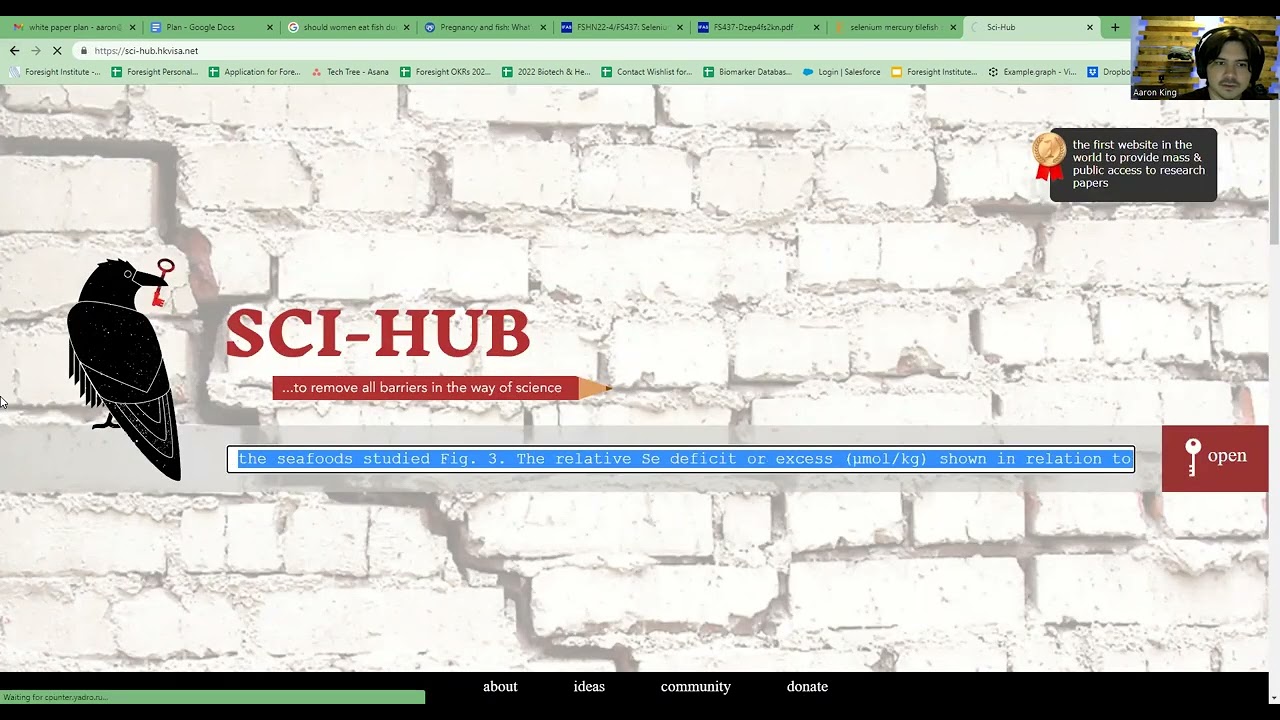Open the Contact Wishlist bookmark

coord(646,72)
